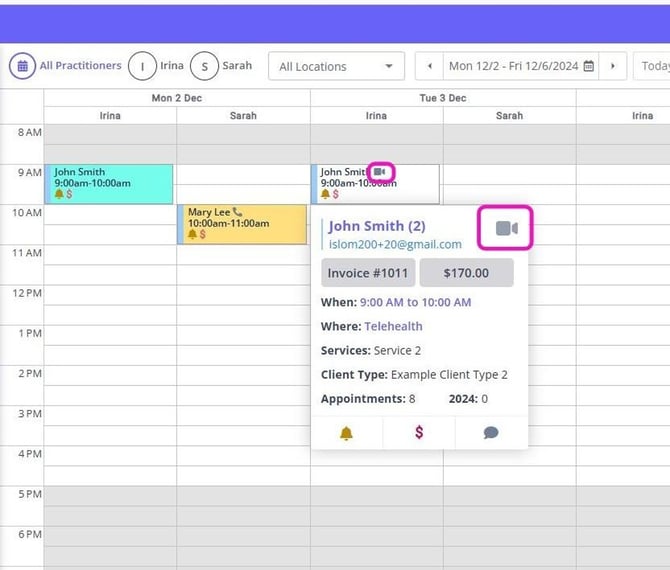Go to next week arrow
The width and height of the screenshot is (670, 570).
tap(613, 66)
